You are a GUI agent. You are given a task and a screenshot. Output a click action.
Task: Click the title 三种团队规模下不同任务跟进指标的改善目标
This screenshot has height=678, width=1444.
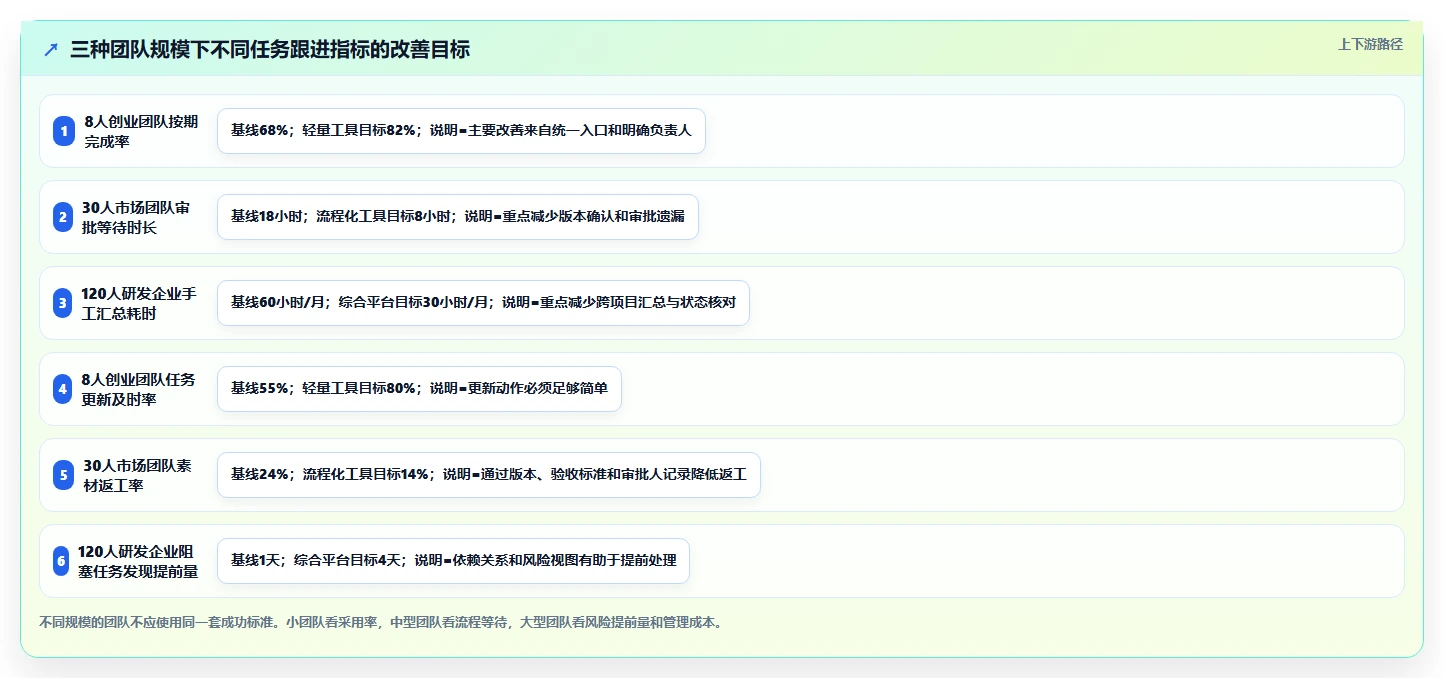[x=270, y=50]
